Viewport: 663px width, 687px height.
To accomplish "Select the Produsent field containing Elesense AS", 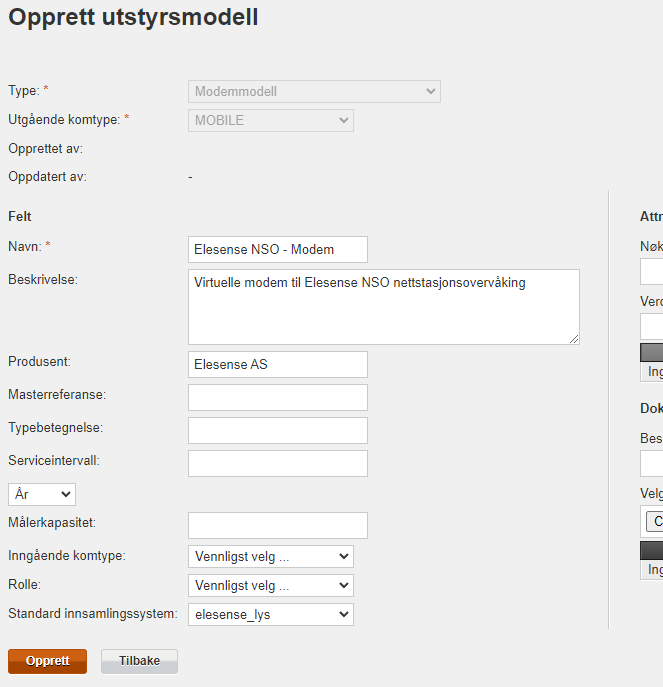I will click(277, 365).
